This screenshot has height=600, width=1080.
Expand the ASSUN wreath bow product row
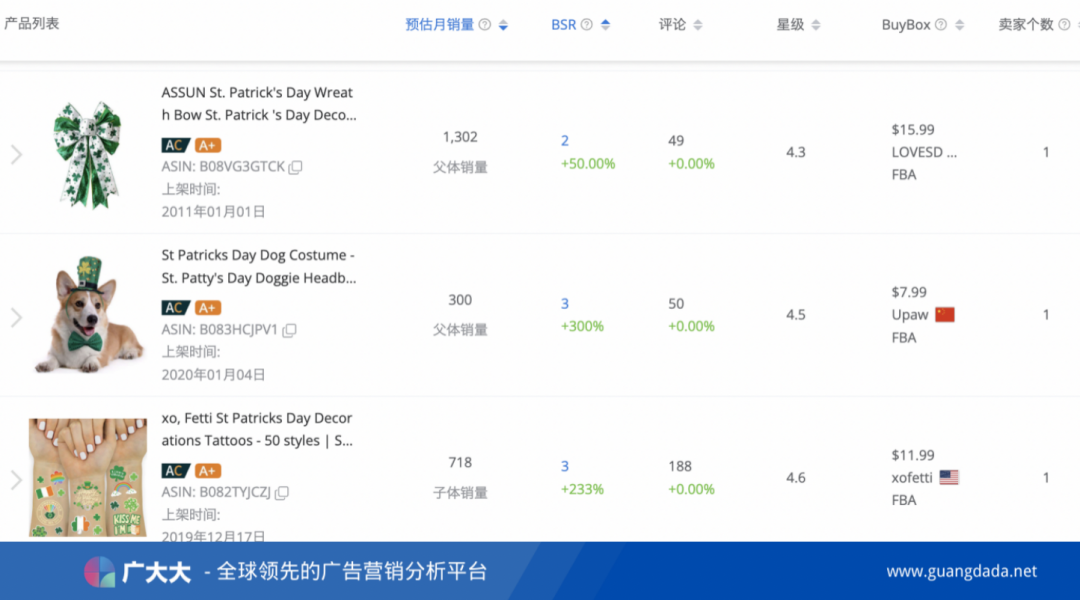[x=17, y=154]
